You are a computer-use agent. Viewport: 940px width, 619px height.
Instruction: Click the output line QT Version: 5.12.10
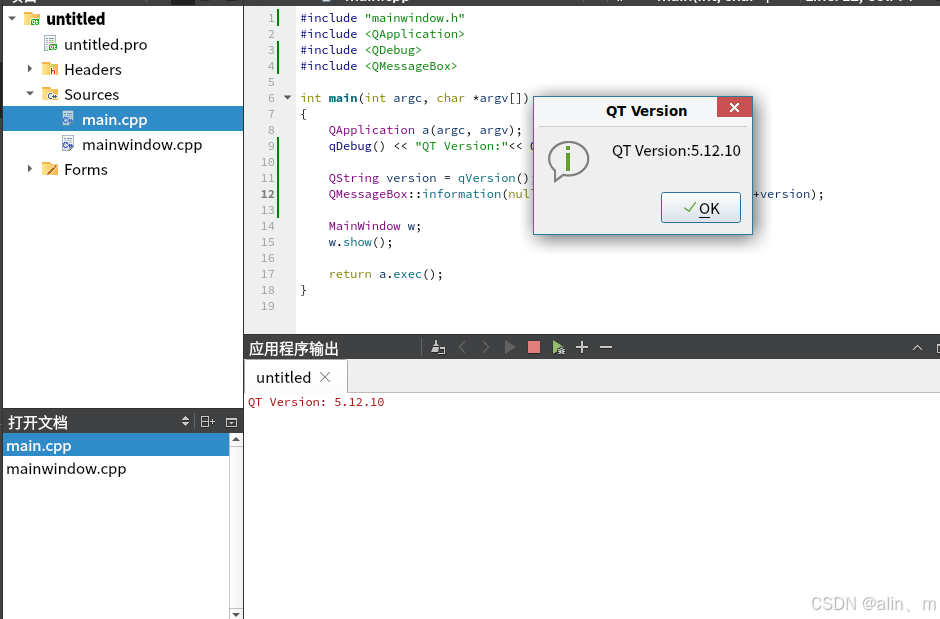click(317, 402)
